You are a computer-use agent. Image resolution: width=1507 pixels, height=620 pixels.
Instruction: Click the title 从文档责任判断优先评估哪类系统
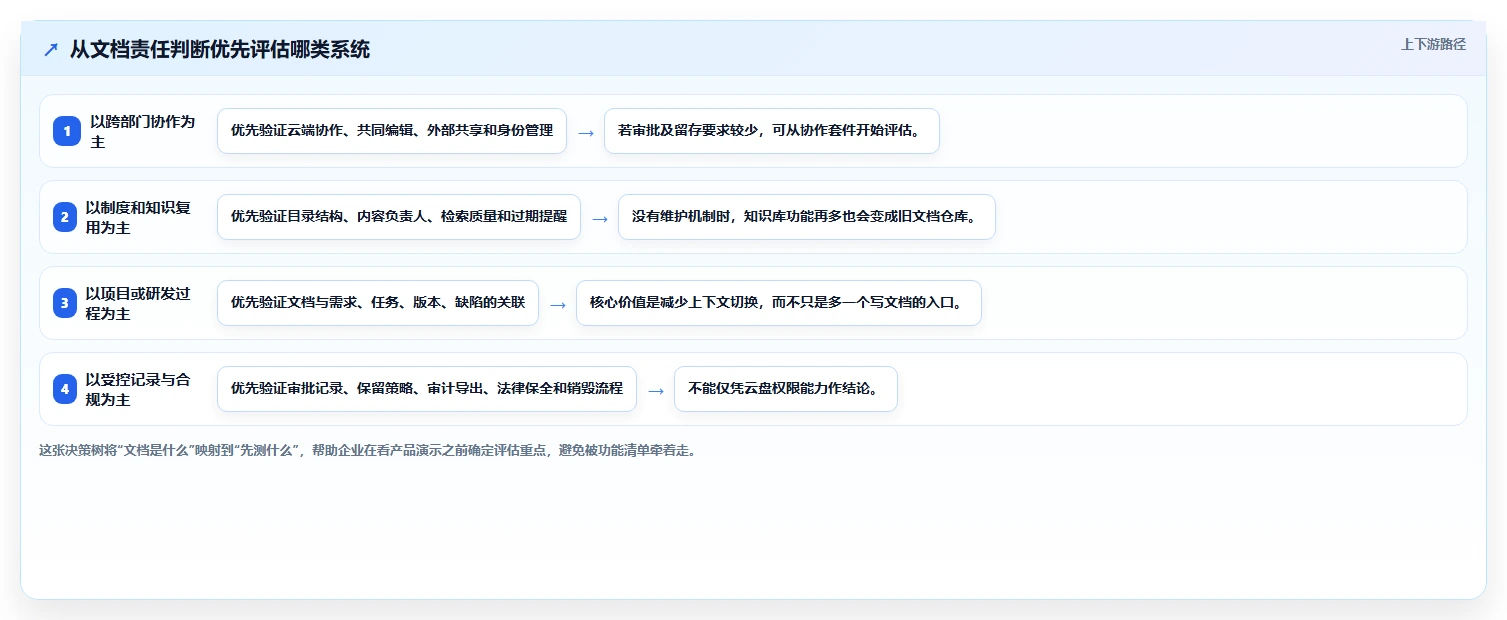220,49
